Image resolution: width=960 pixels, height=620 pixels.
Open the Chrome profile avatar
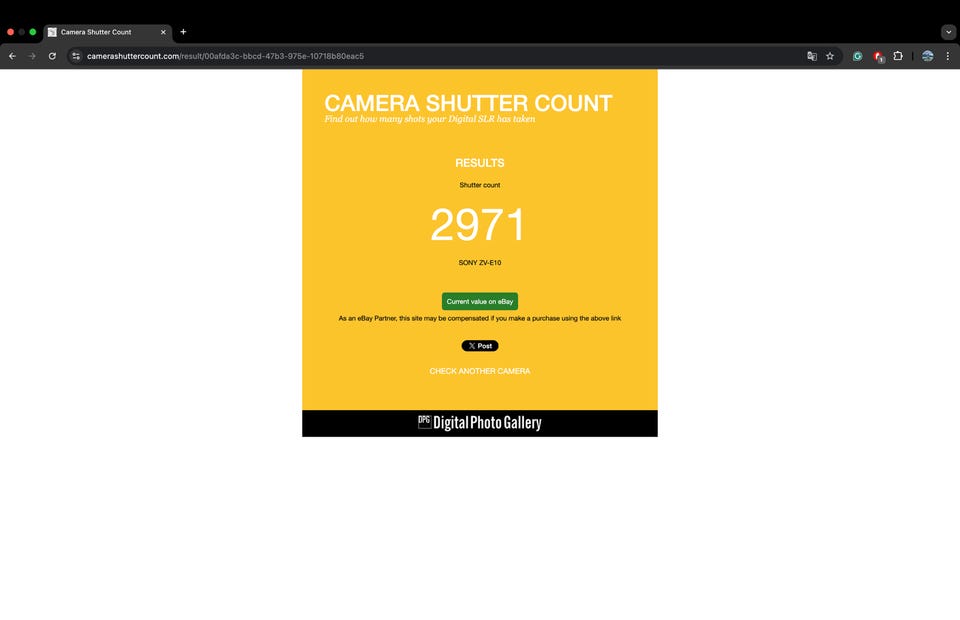point(928,56)
